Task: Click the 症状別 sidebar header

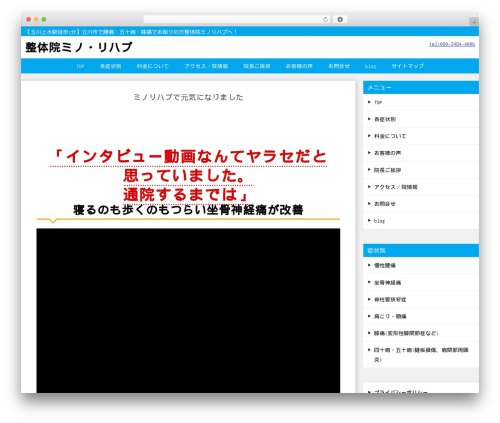Action: (x=421, y=251)
